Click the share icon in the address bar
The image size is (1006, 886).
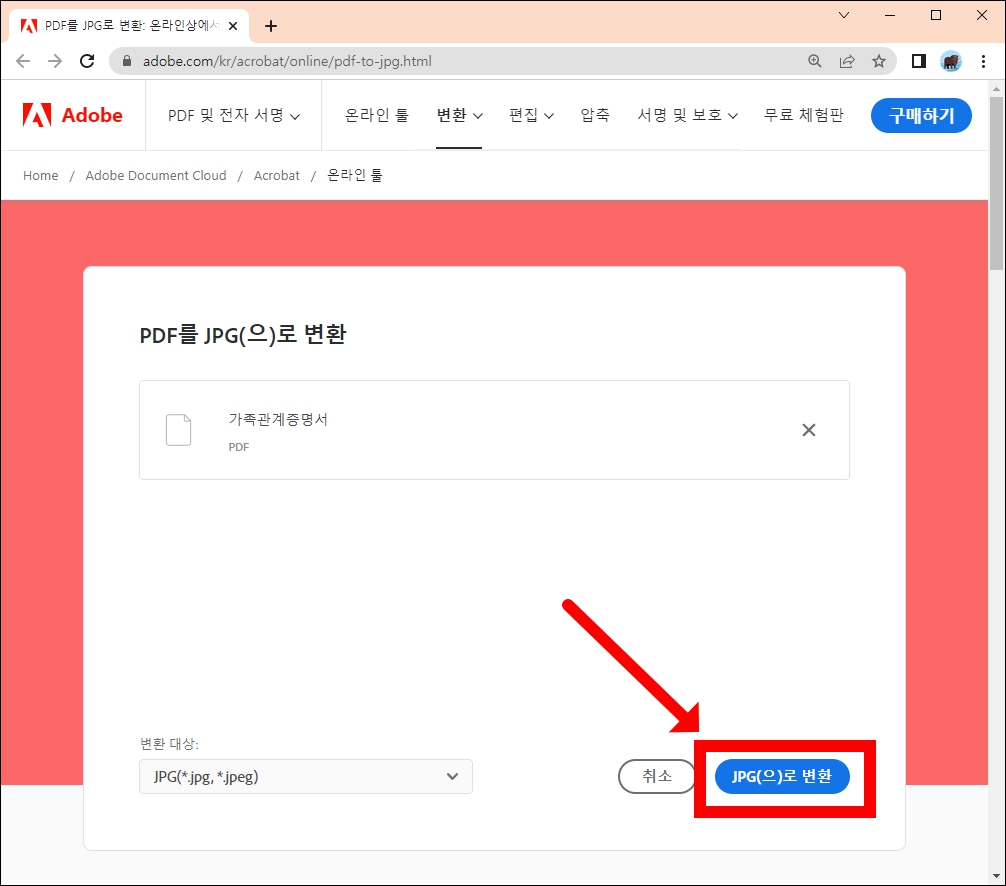(847, 61)
